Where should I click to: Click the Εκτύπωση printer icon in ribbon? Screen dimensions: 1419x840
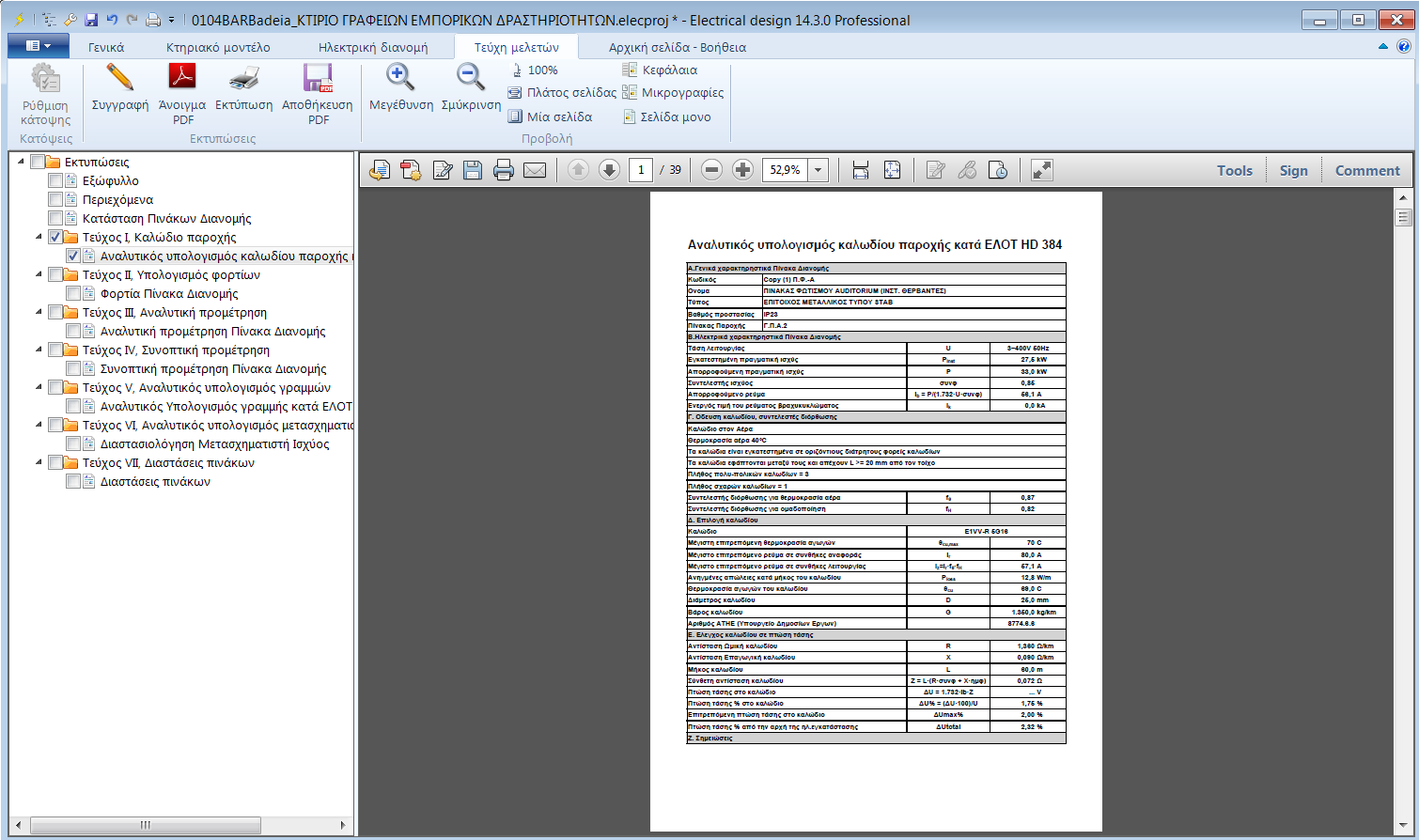pyautogui.click(x=243, y=79)
